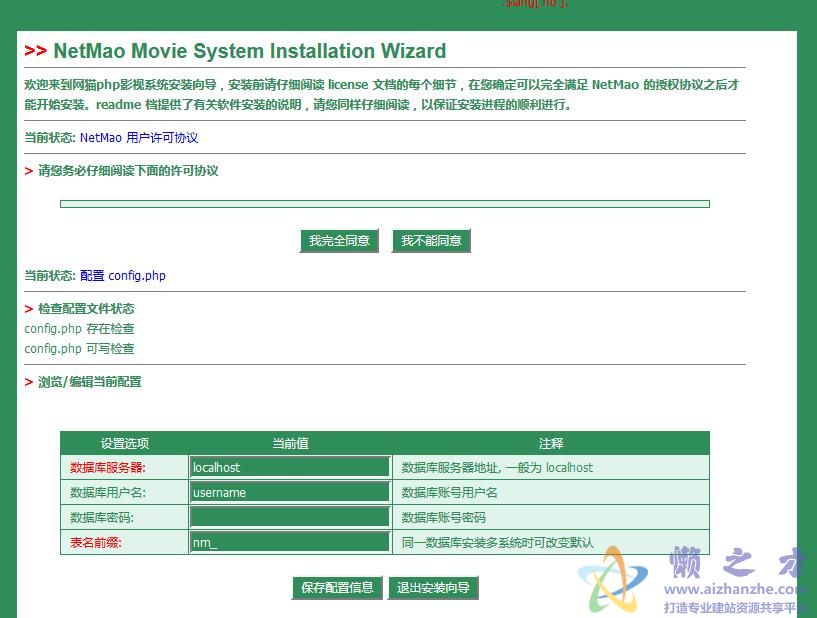This screenshot has height=618, width=817.
Task: Click the 当前状态: 配置 config.php line
Action: (95, 276)
